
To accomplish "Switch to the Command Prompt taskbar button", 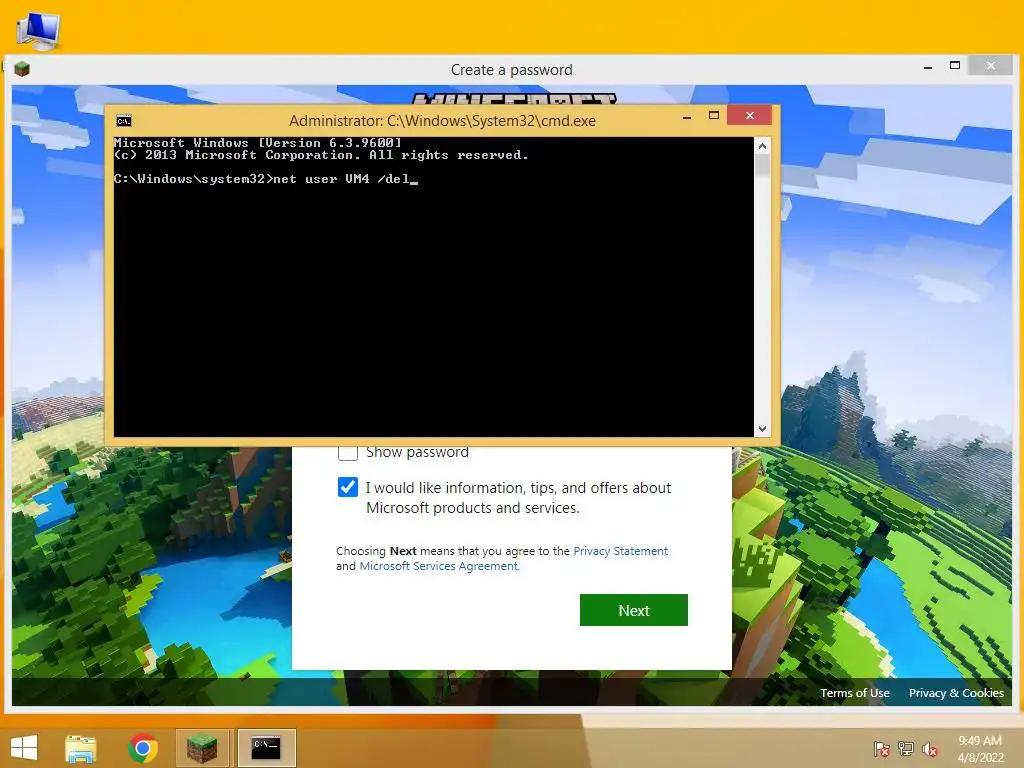I will point(266,748).
